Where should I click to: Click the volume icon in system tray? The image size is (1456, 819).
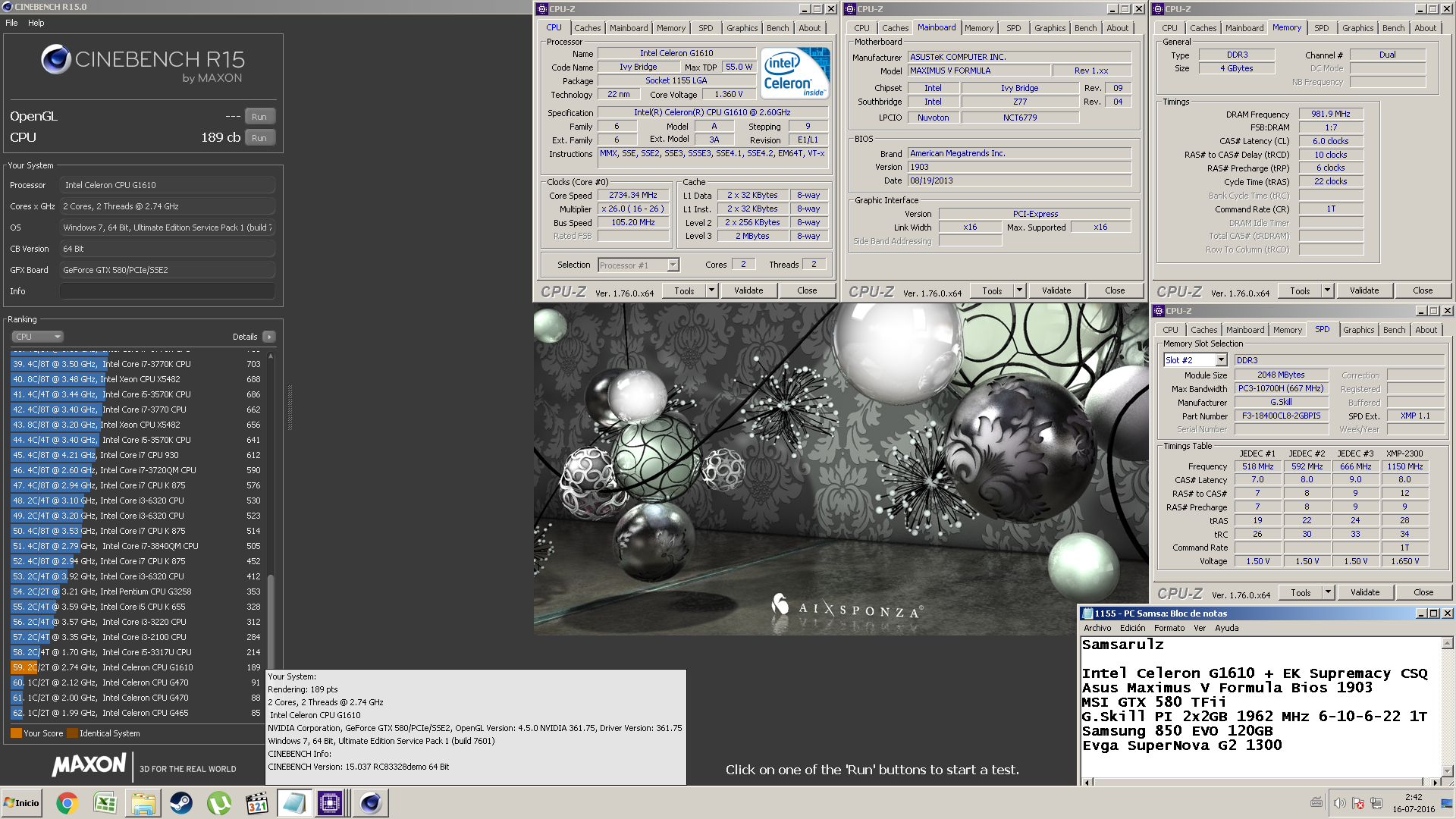1339,803
